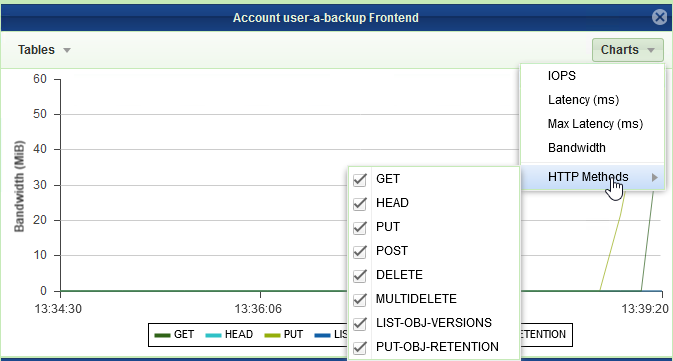Click the HEAD cyan legend swatch

pos(213,335)
